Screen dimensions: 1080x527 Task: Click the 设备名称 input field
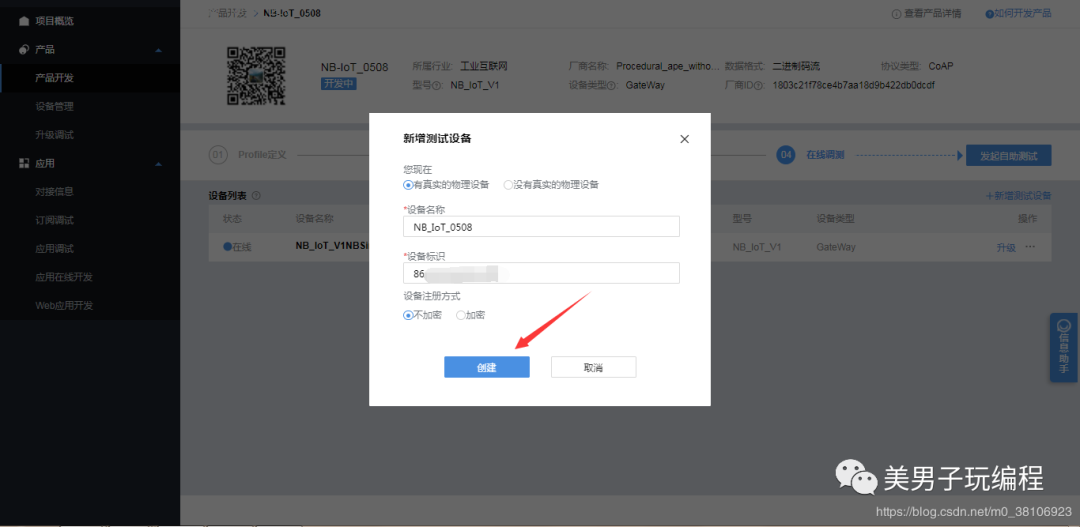point(541,227)
